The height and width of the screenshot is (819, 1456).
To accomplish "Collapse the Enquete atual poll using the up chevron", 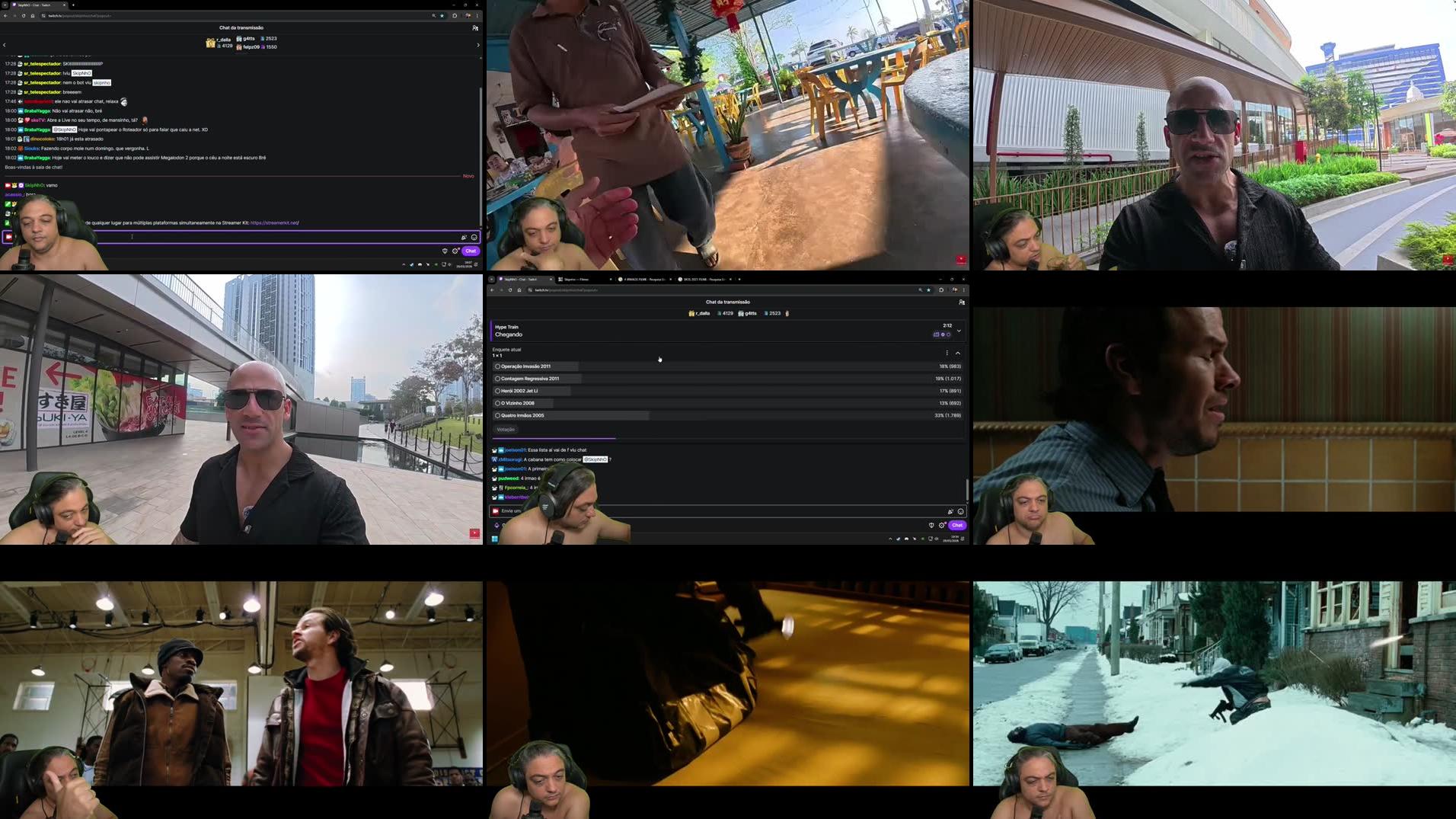I will point(958,353).
